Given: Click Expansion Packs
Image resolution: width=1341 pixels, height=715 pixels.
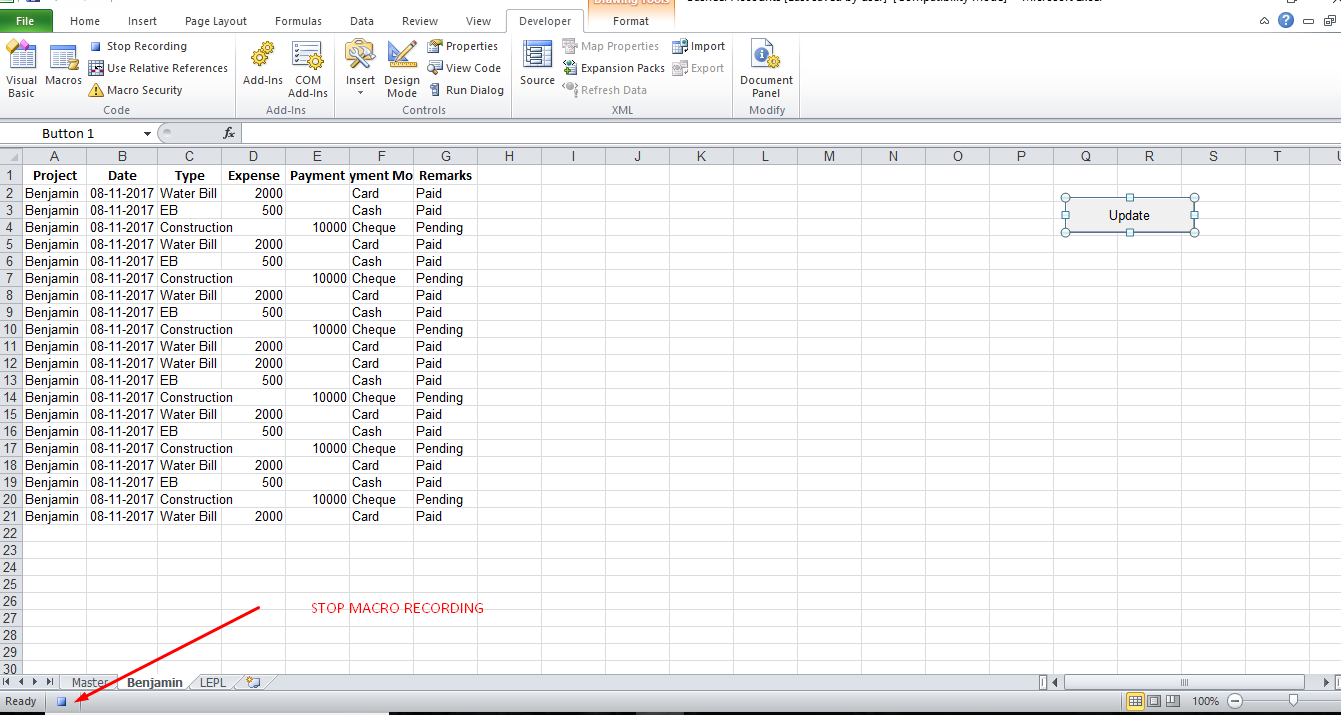Looking at the screenshot, I should pos(613,68).
